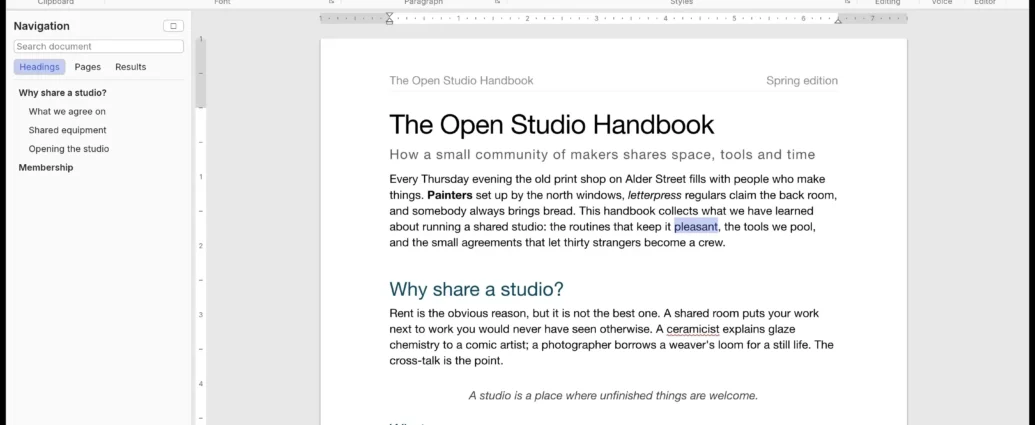Switch to the Headings tab
The height and width of the screenshot is (425, 1035).
pyautogui.click(x=40, y=67)
